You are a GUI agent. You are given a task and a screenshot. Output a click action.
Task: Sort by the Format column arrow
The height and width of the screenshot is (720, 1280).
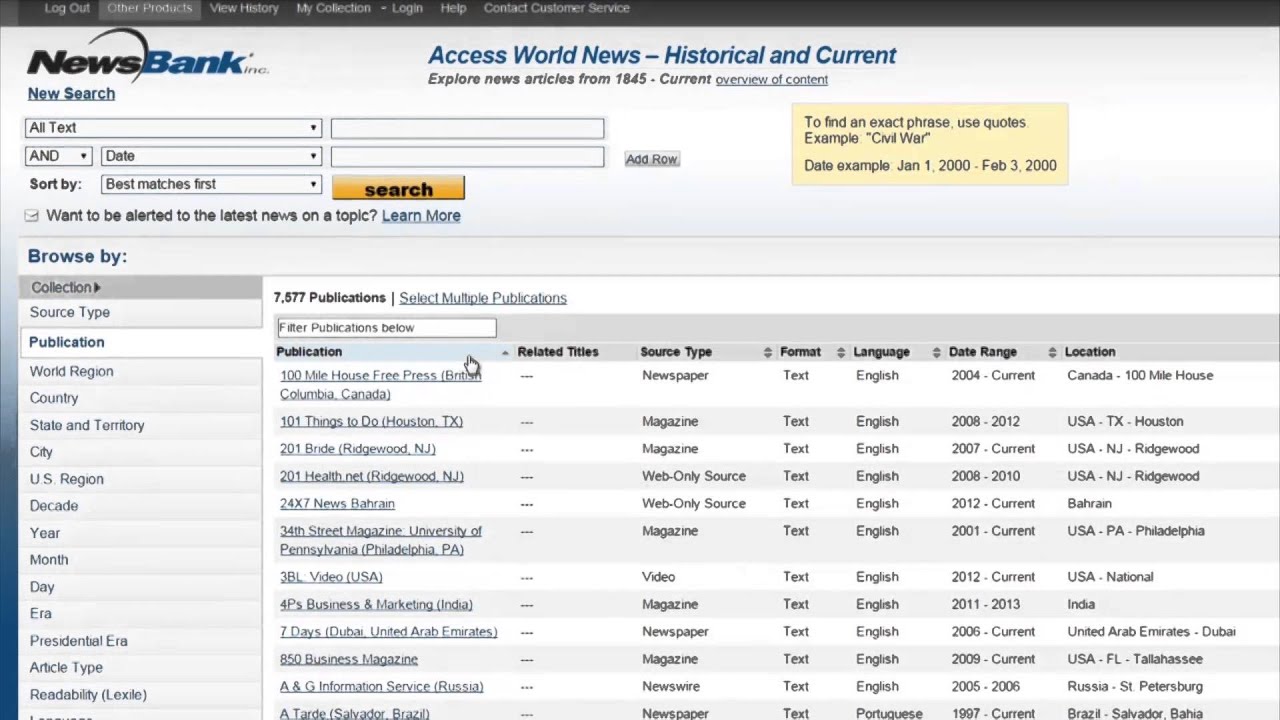coord(841,352)
